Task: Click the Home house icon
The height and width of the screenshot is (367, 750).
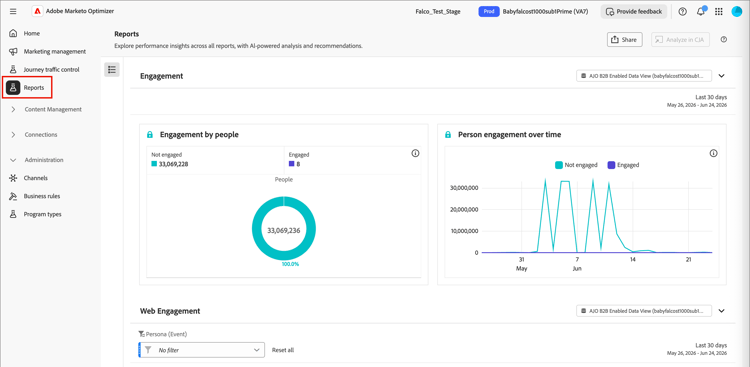Action: click(x=13, y=33)
